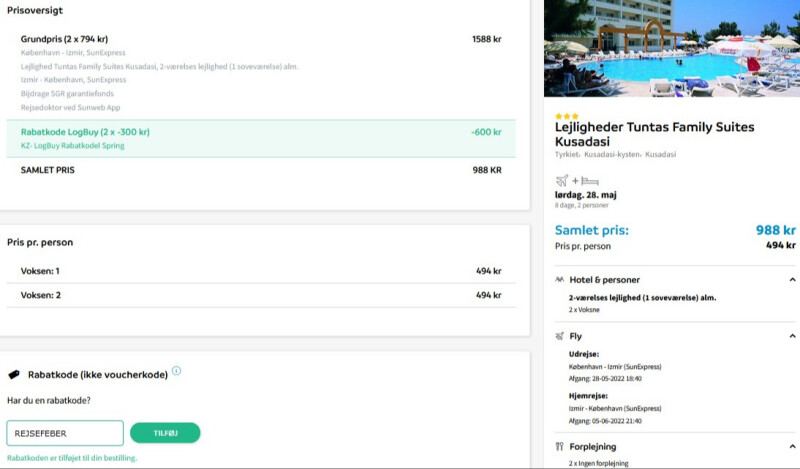
Task: Click the Hotel & personer people icon
Action: pyautogui.click(x=560, y=280)
